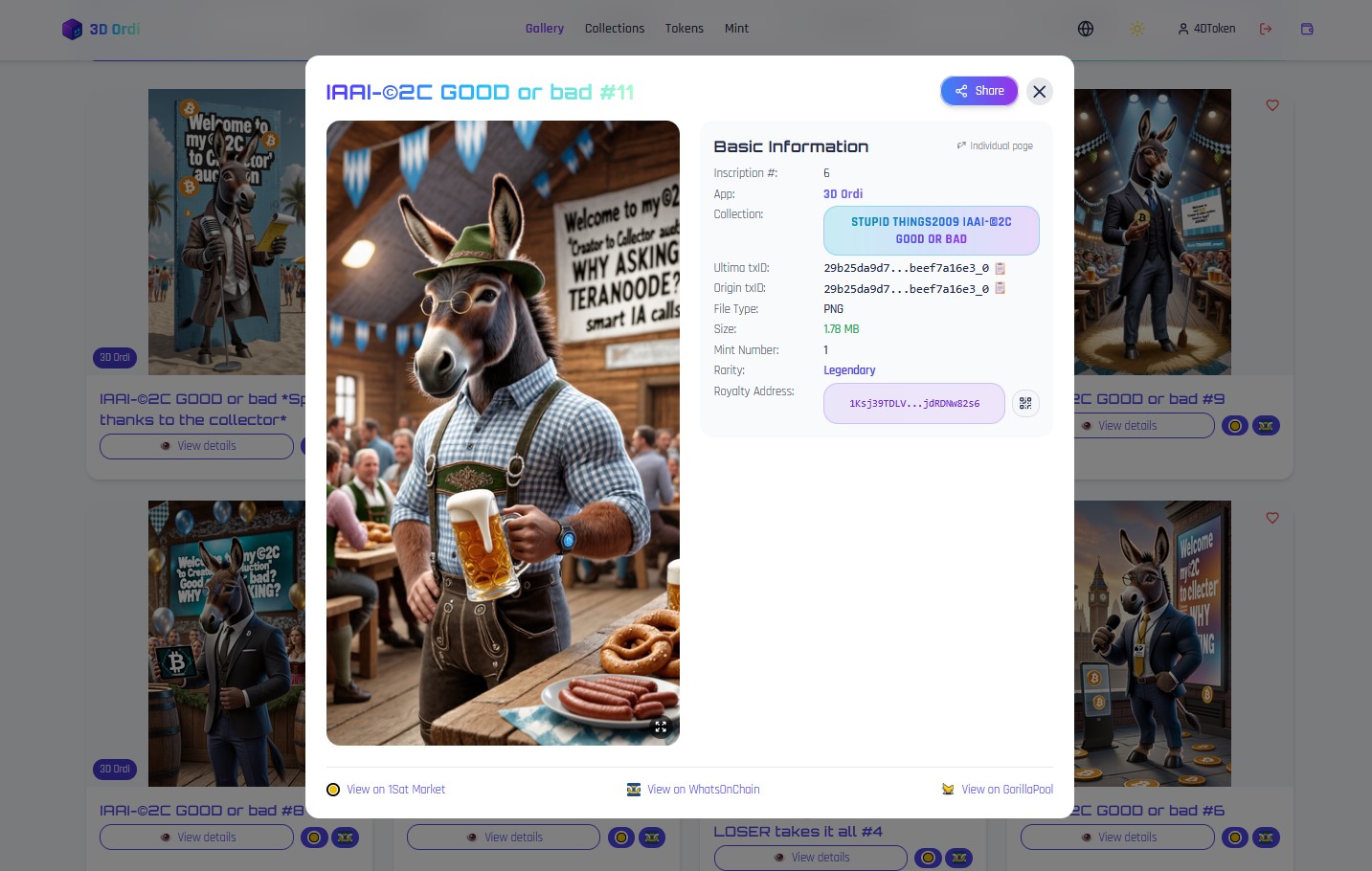Image resolution: width=1372 pixels, height=871 pixels.
Task: Click the dialog title 'GOOD or bad #11'
Action: tap(480, 93)
